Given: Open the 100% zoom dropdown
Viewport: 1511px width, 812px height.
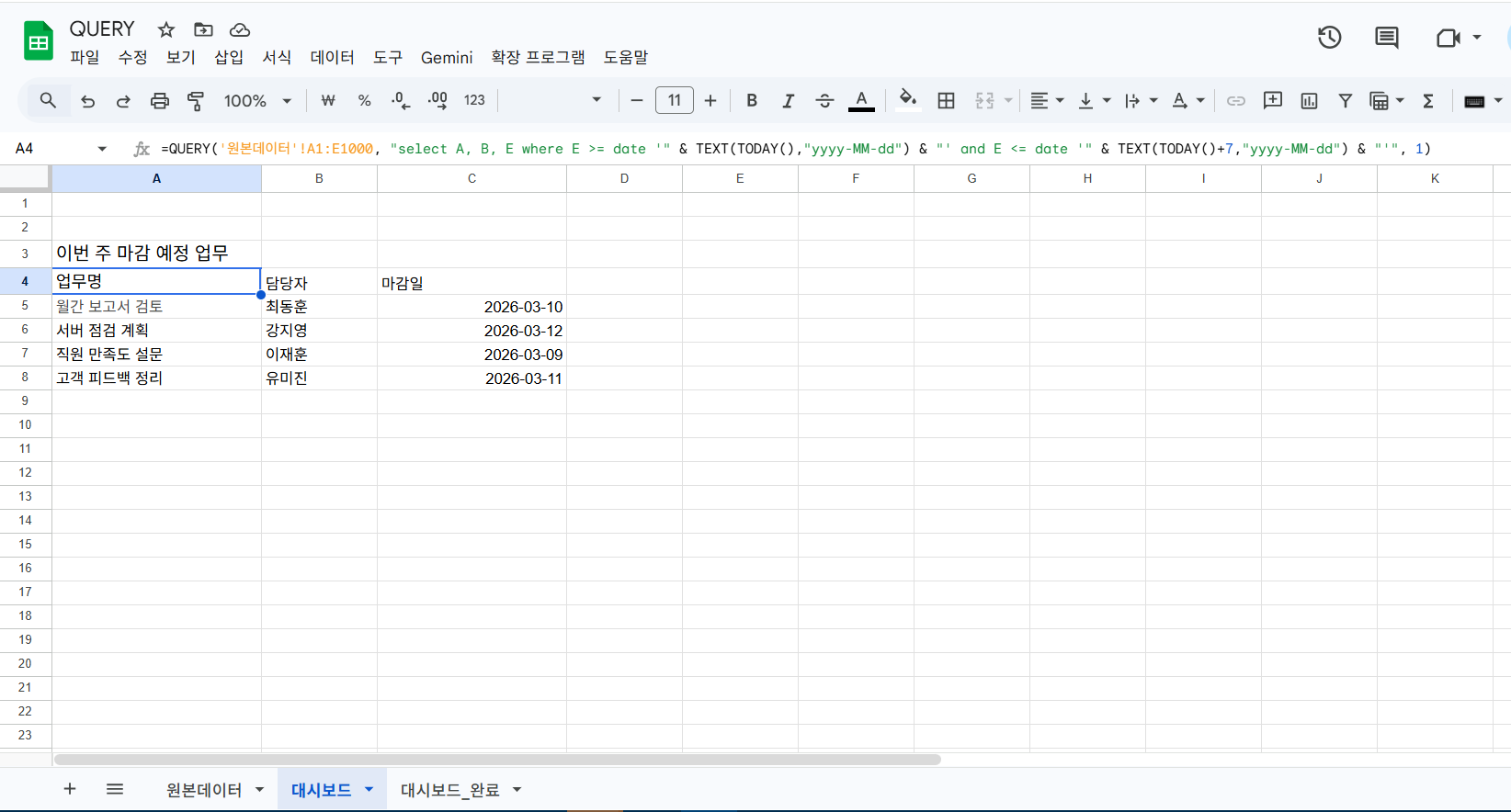Looking at the screenshot, I should pos(257,101).
